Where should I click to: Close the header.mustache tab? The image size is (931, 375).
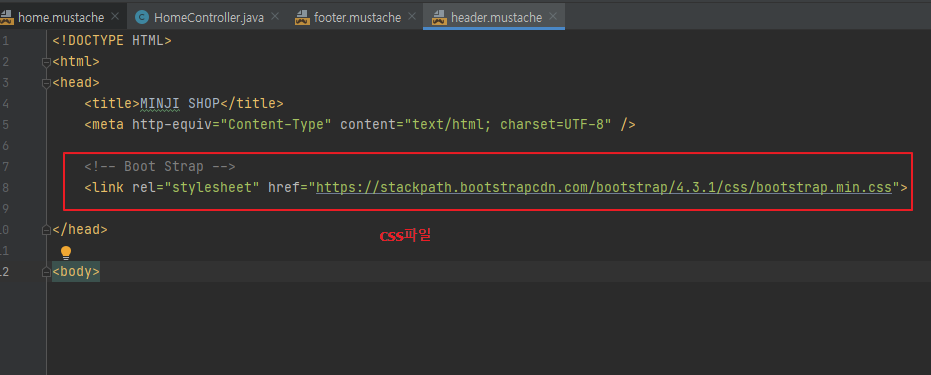point(553,17)
